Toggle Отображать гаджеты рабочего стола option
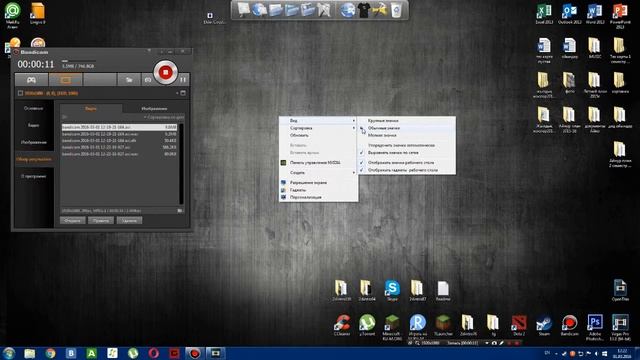This screenshot has width=640, height=360. [407, 170]
